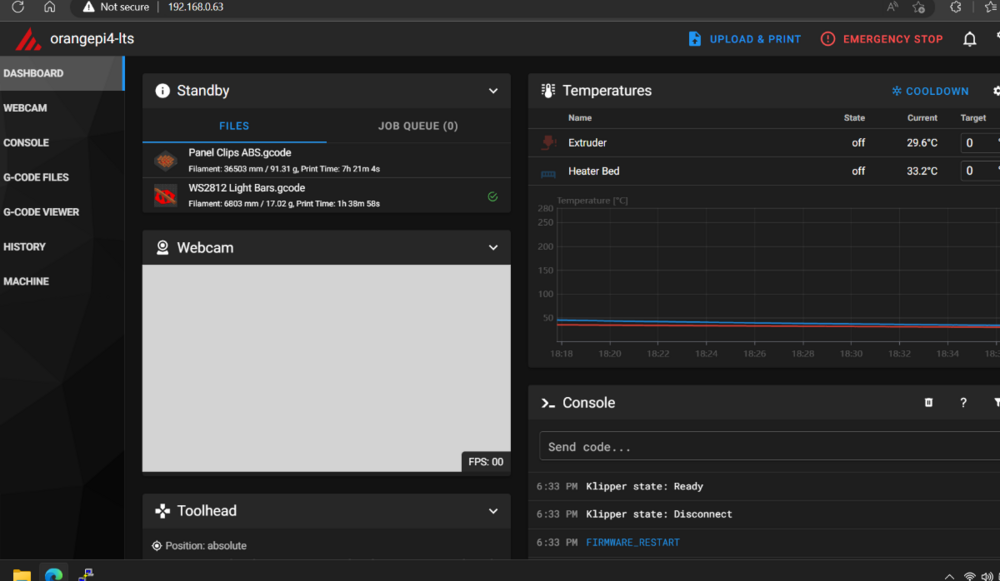Reload the page with refresh icon
Viewport: 1000px width, 581px height.
[x=18, y=7]
